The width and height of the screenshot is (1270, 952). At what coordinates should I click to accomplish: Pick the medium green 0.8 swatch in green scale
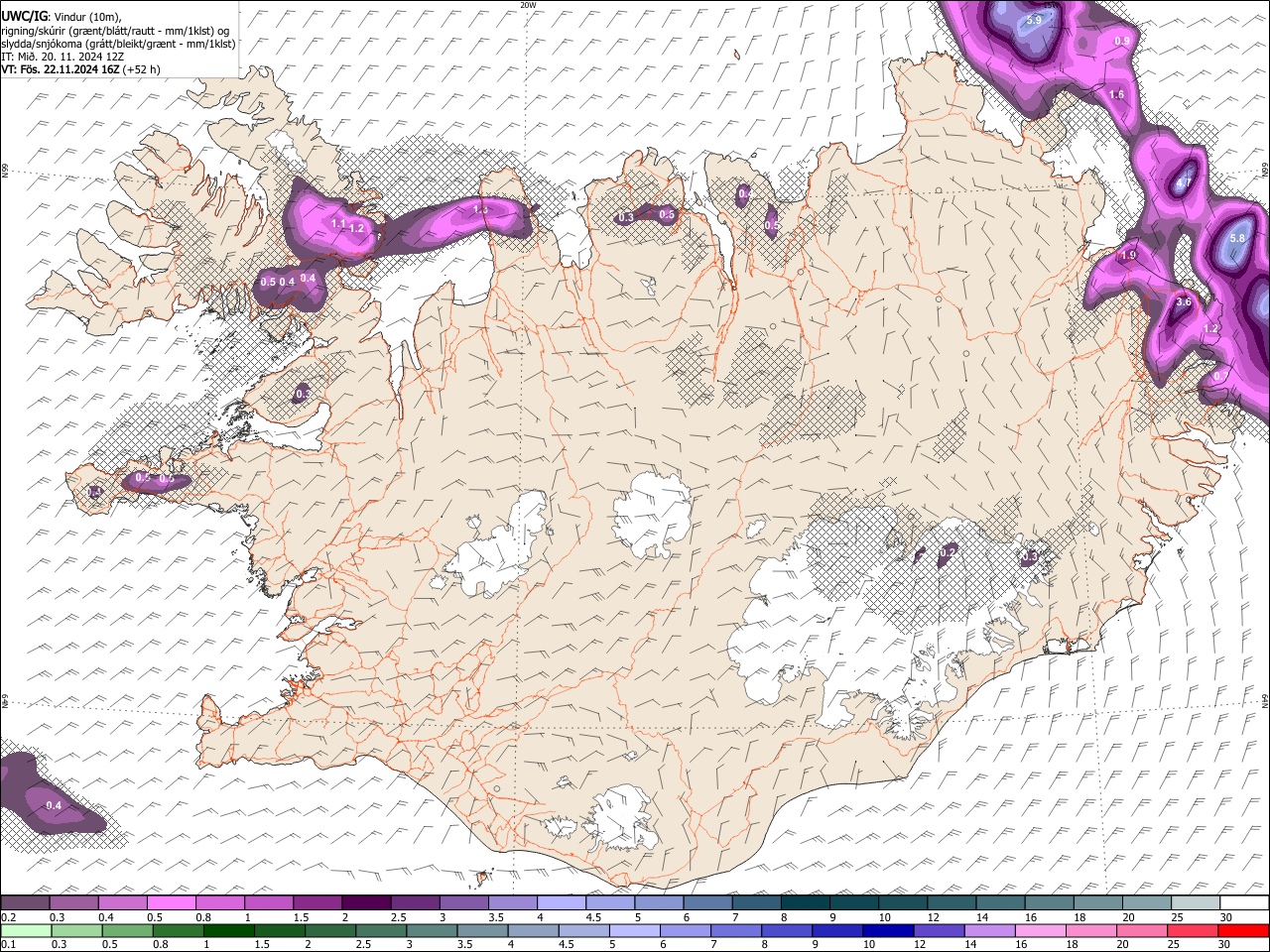click(x=179, y=930)
